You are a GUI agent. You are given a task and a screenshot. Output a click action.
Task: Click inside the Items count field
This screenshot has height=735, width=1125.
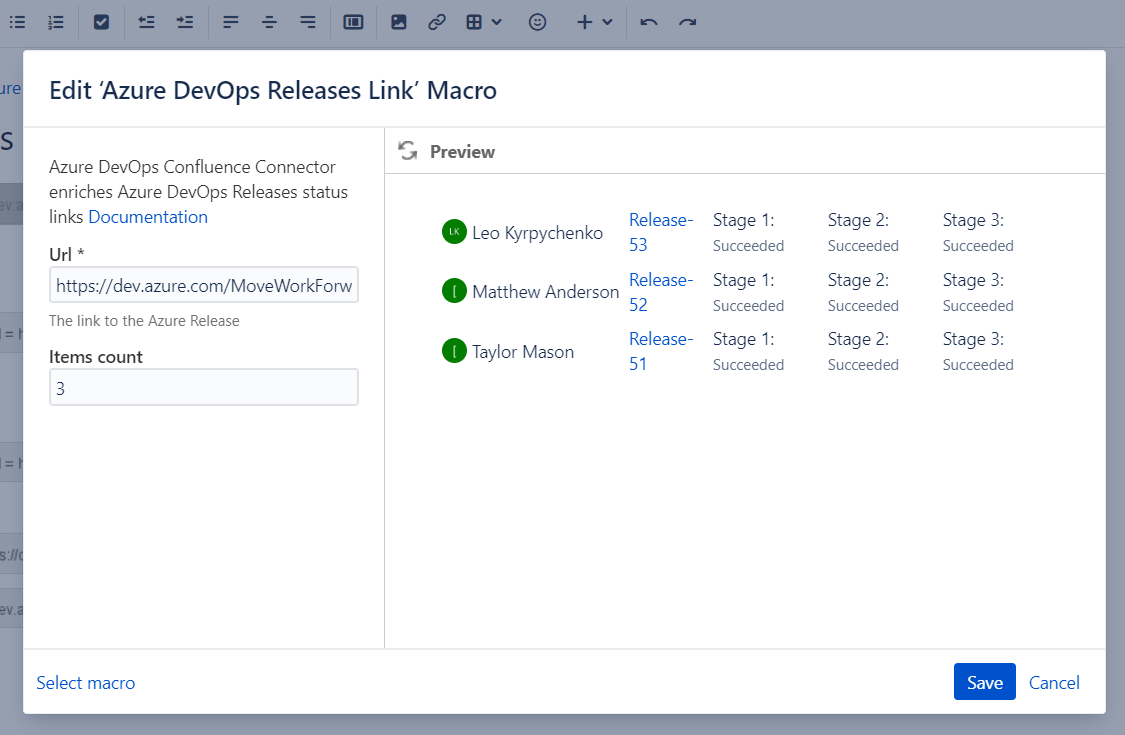203,387
